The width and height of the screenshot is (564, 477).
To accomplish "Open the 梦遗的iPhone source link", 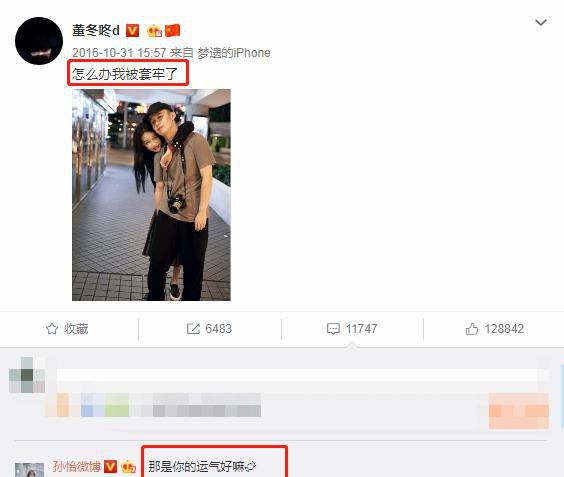I will click(234, 53).
